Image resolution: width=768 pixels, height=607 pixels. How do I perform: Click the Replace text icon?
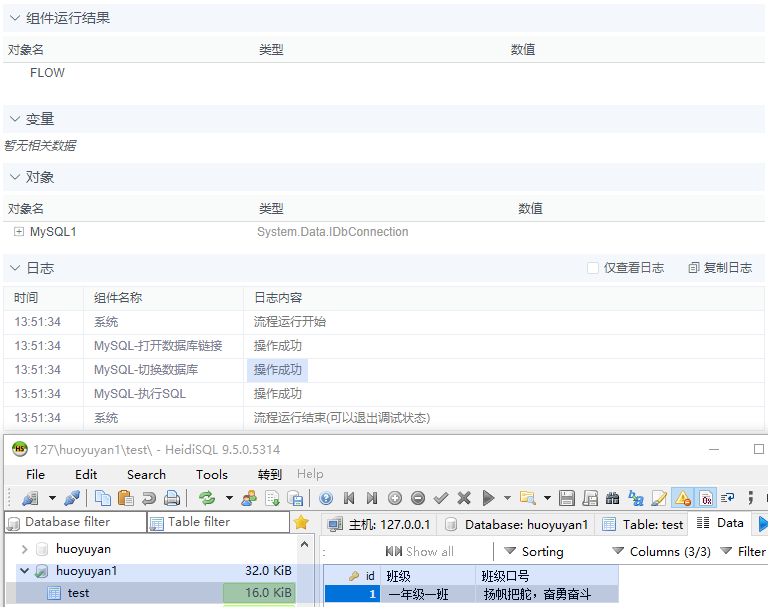[x=636, y=498]
